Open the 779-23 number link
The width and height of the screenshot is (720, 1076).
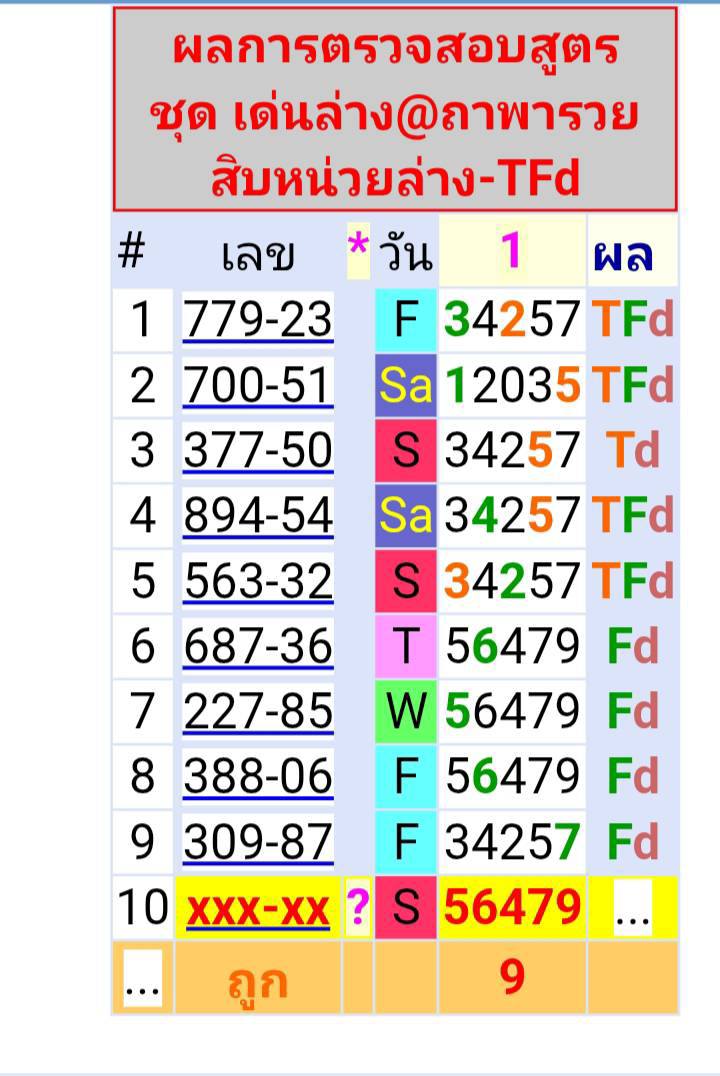point(258,320)
